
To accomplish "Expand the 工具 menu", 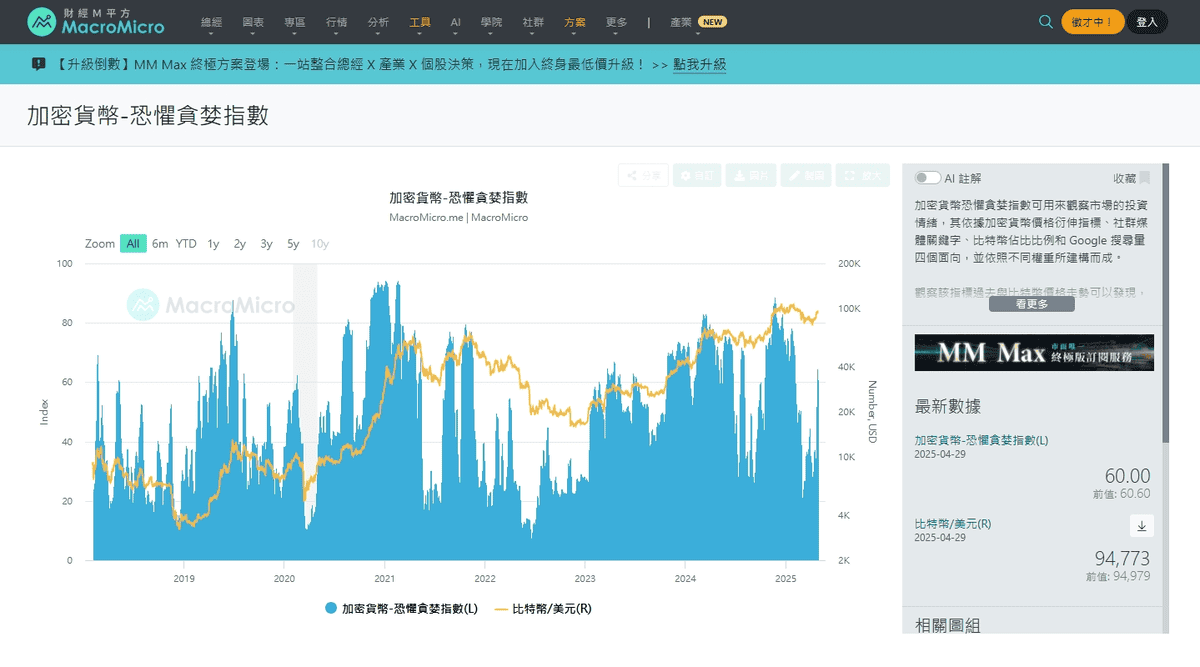I will 420,21.
